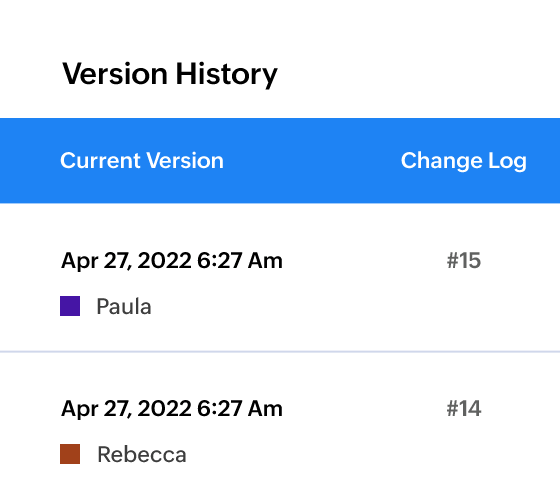The image size is (560, 500).
Task: Click empty space right of Rebecca
Action: (339, 454)
